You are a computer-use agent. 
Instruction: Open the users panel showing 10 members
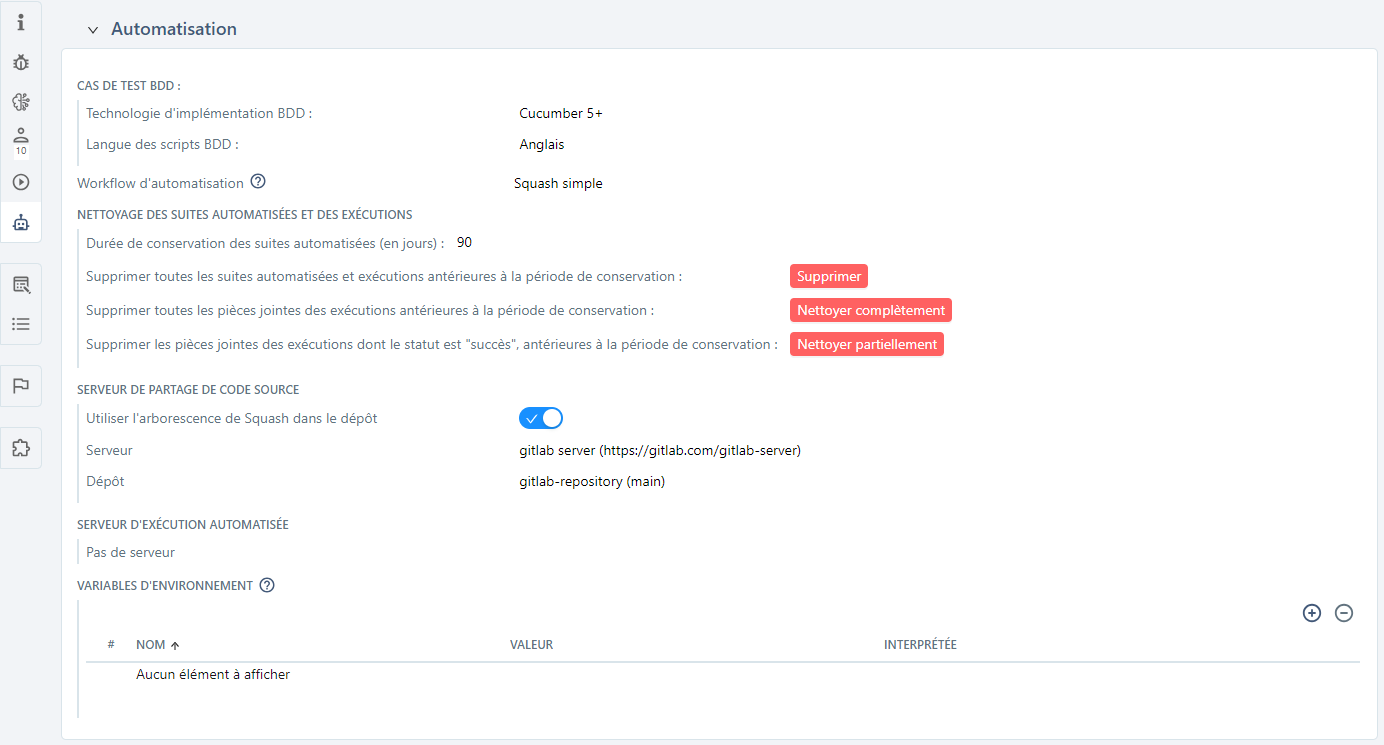(20, 140)
